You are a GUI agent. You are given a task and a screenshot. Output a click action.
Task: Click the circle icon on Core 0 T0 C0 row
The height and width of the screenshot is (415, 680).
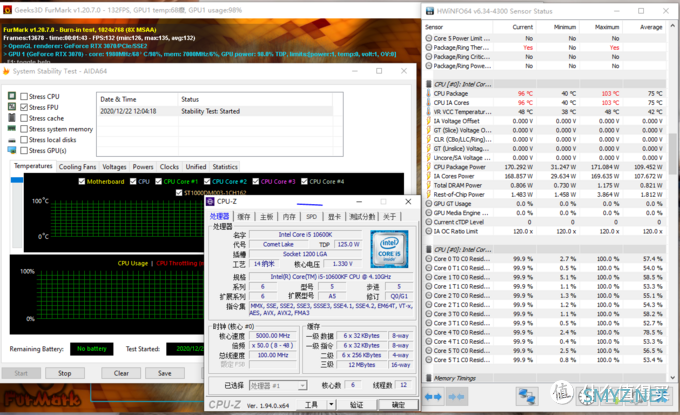pyautogui.click(x=428, y=259)
